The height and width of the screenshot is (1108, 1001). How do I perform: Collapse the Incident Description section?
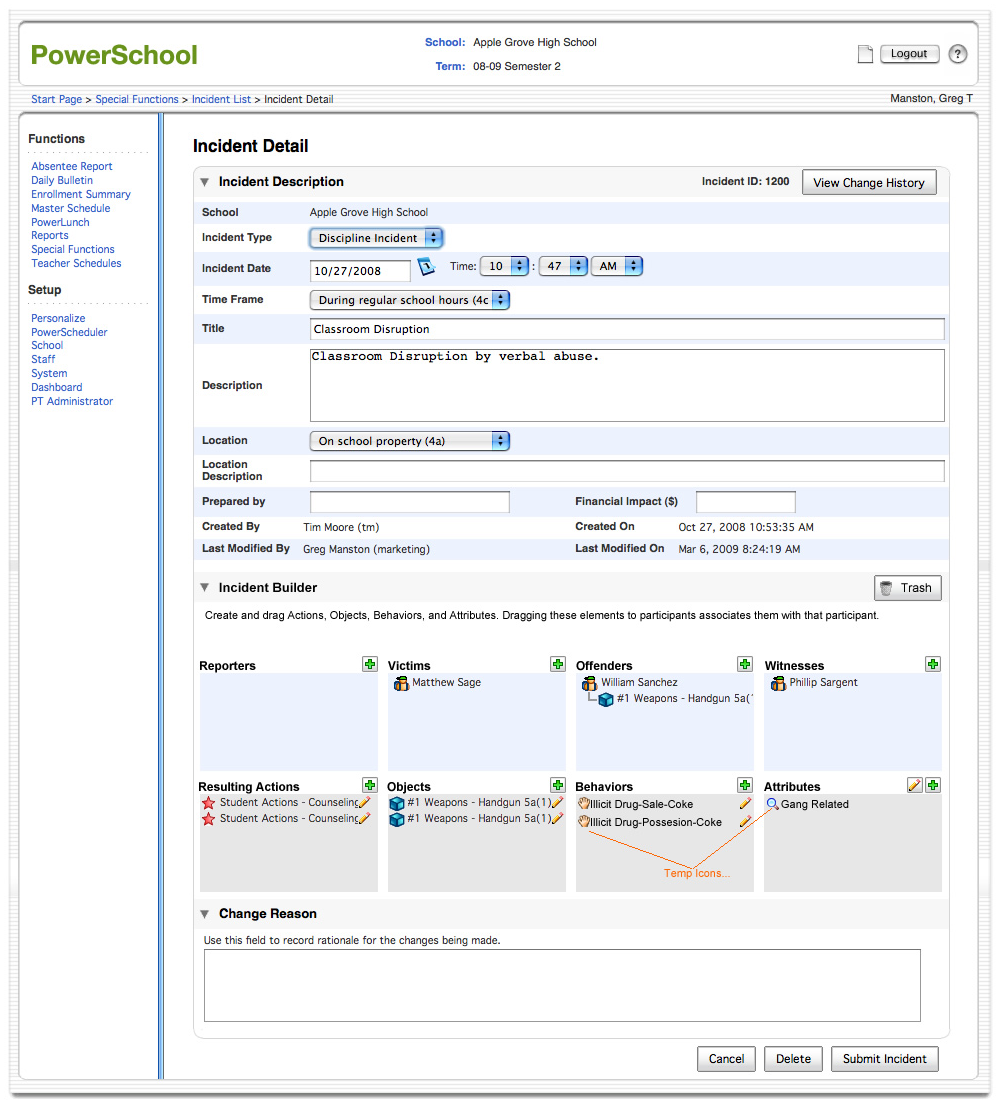pos(205,182)
